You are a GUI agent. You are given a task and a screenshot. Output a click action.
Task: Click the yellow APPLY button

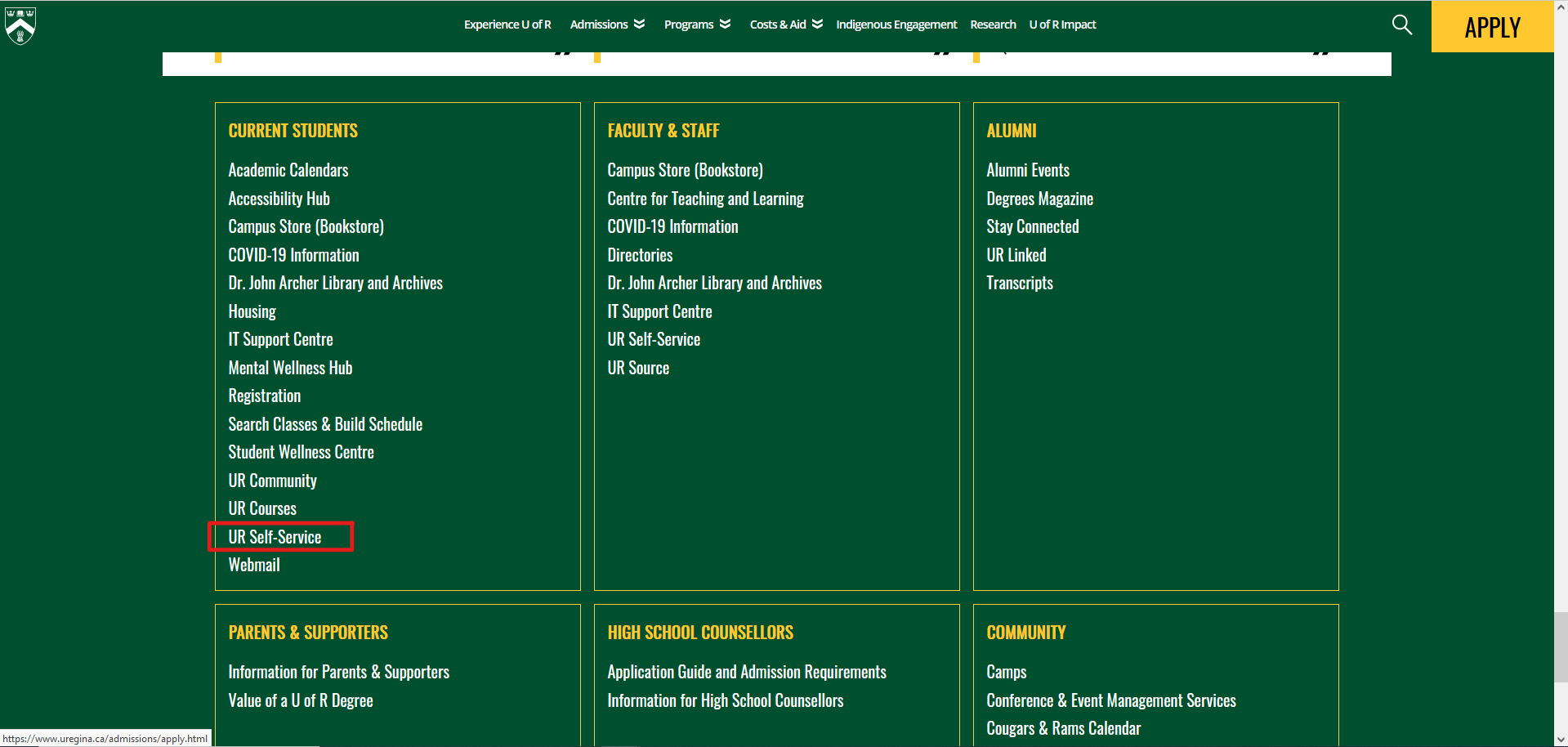1492,27
